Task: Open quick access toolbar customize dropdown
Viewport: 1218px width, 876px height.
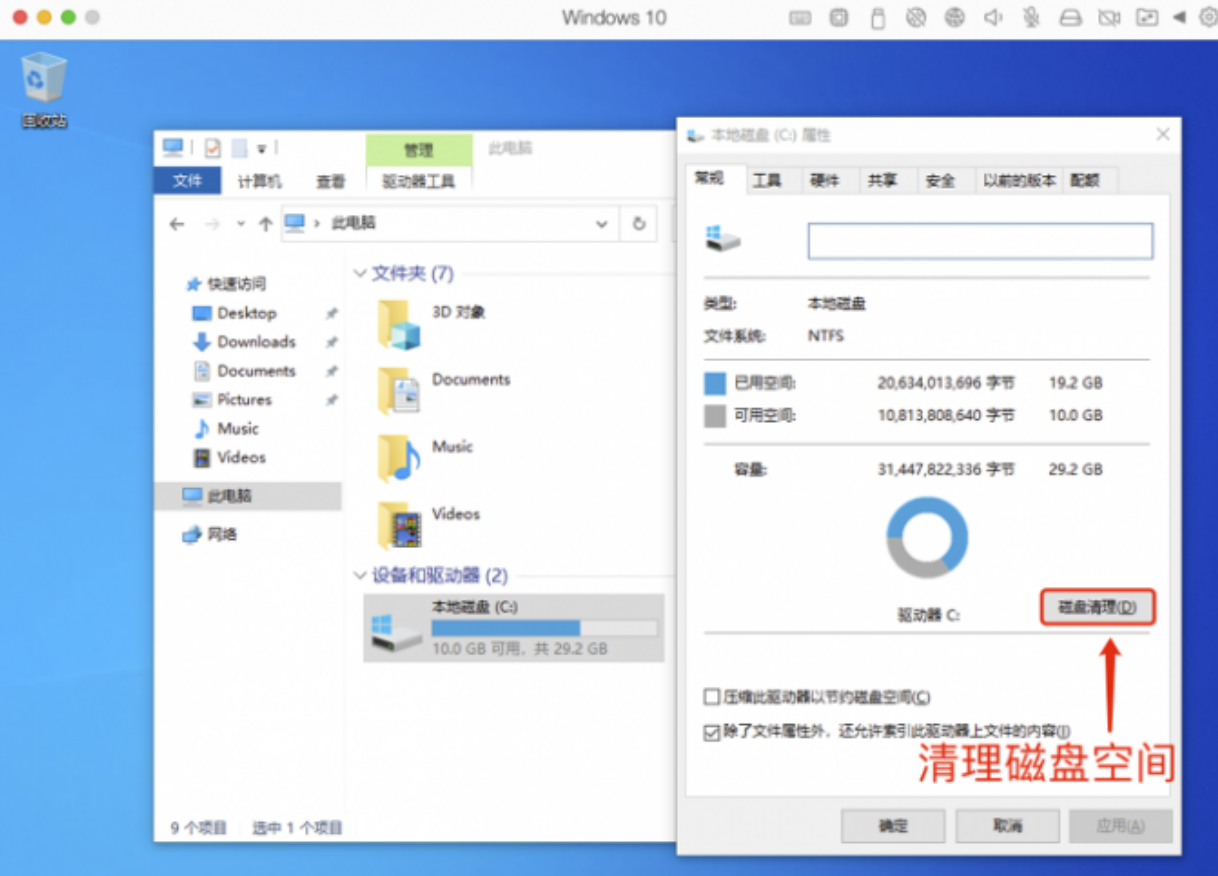Action: 261,149
